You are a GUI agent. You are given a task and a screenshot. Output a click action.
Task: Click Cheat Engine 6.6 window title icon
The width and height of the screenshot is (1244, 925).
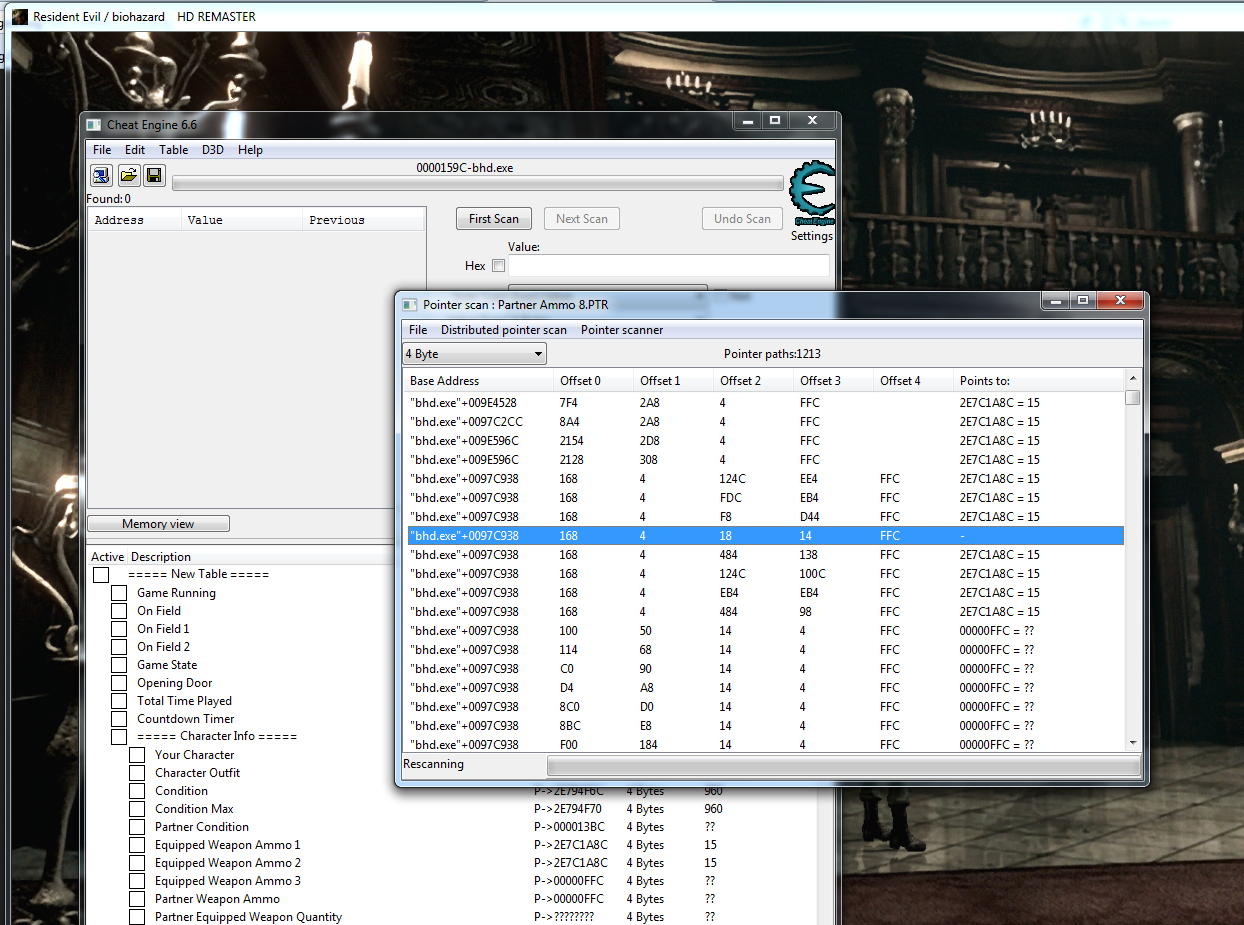[x=93, y=124]
